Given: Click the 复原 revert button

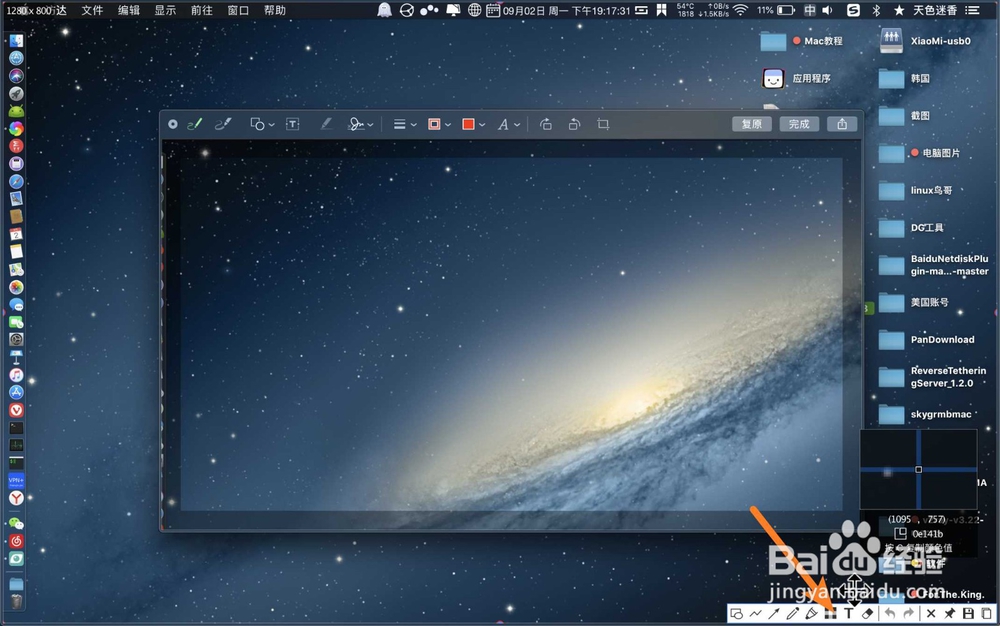Looking at the screenshot, I should pyautogui.click(x=751, y=124).
